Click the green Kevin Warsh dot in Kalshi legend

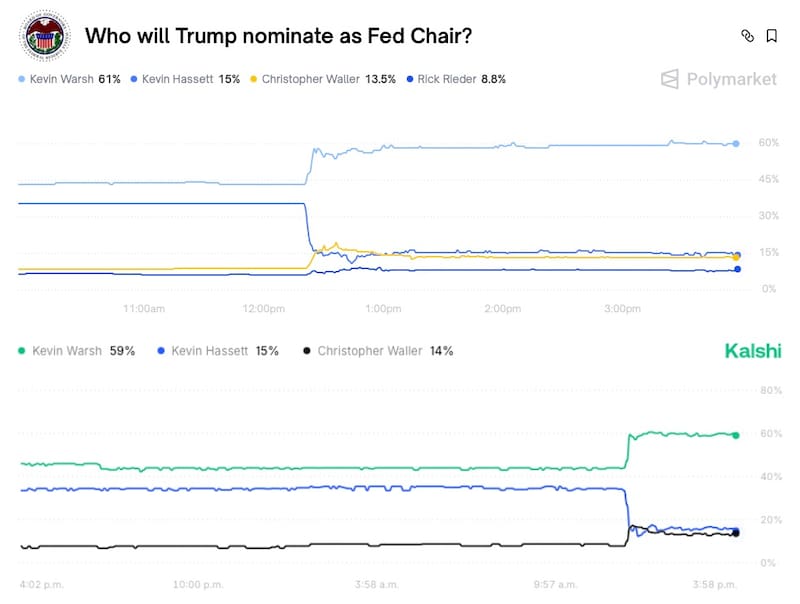tap(24, 351)
